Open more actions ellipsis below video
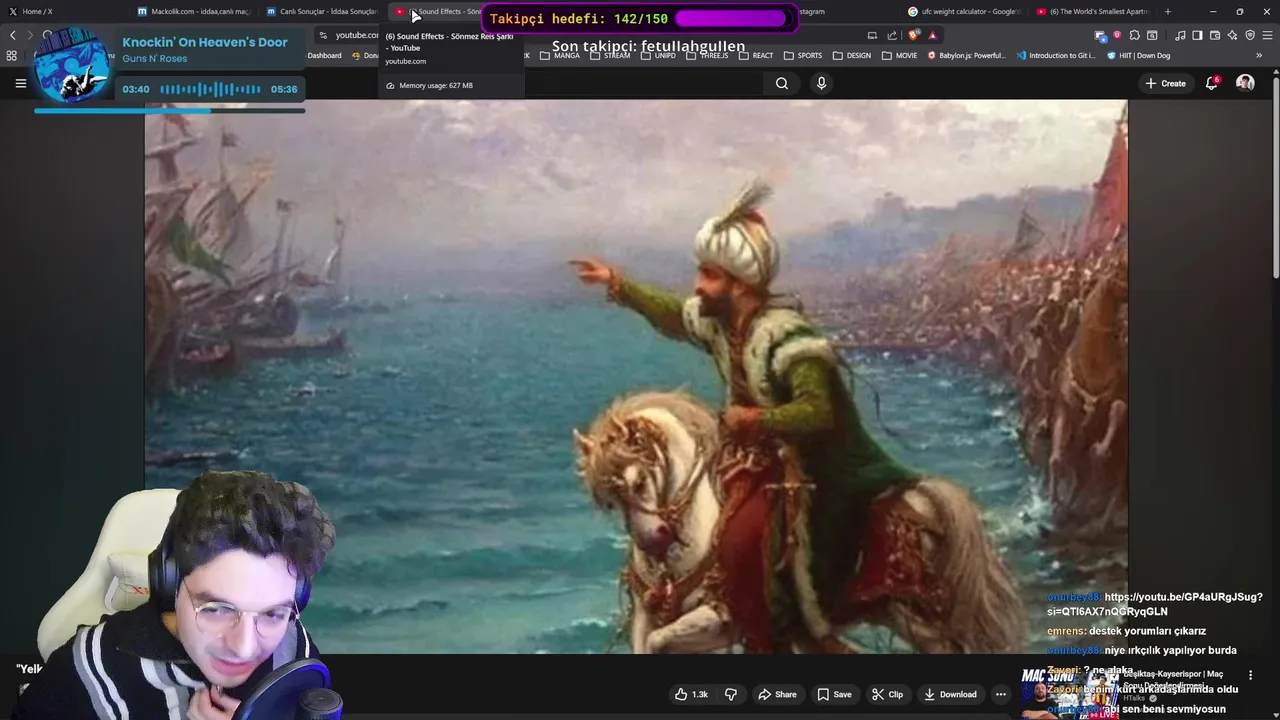The image size is (1280, 720). coord(1000,694)
